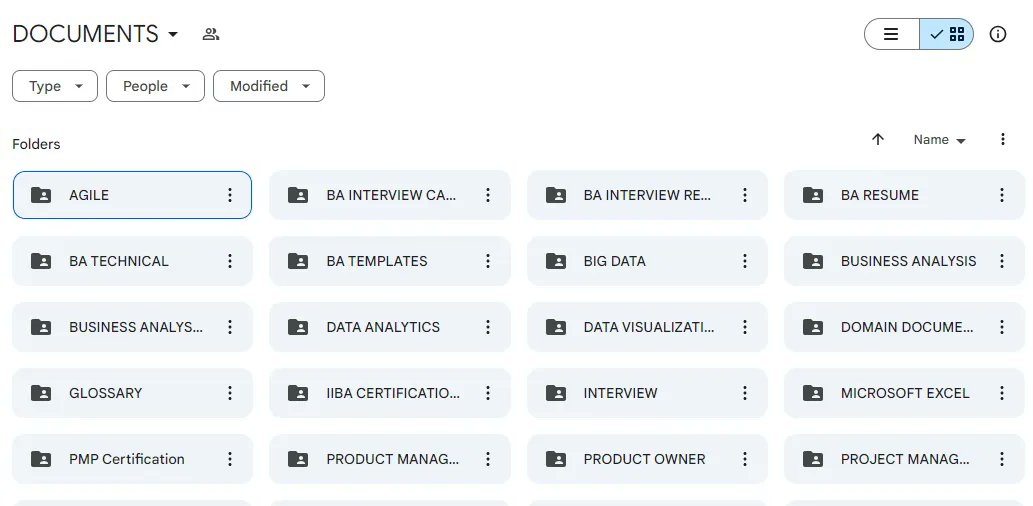
Task: Open more actions for PROJECT MANAG... folder
Action: tap(1001, 459)
